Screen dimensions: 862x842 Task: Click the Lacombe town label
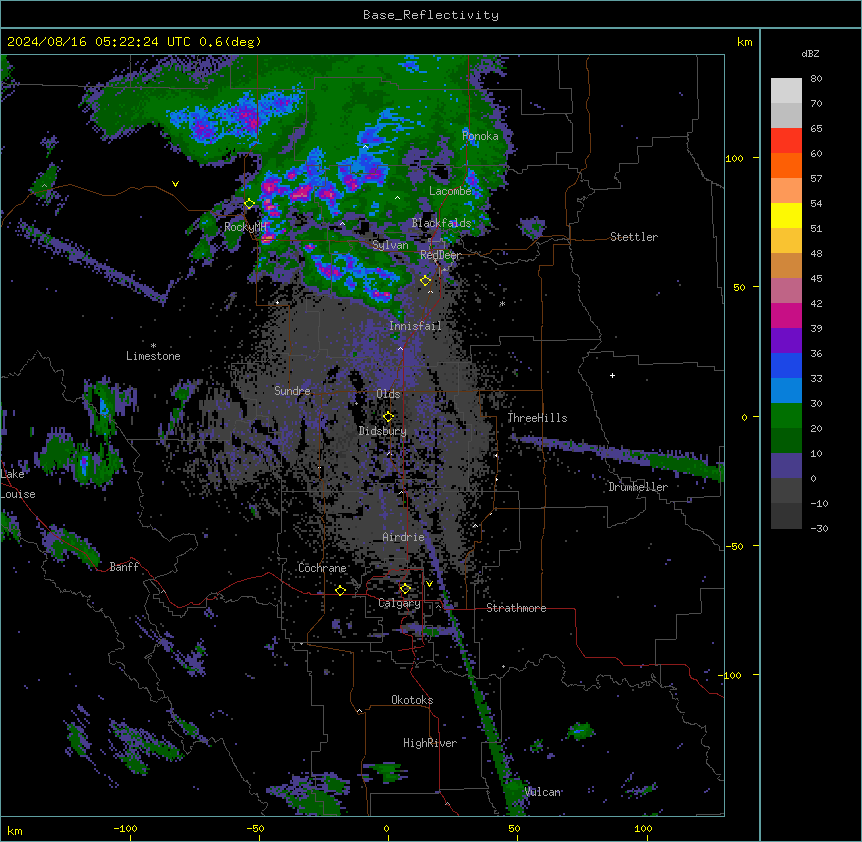[450, 191]
